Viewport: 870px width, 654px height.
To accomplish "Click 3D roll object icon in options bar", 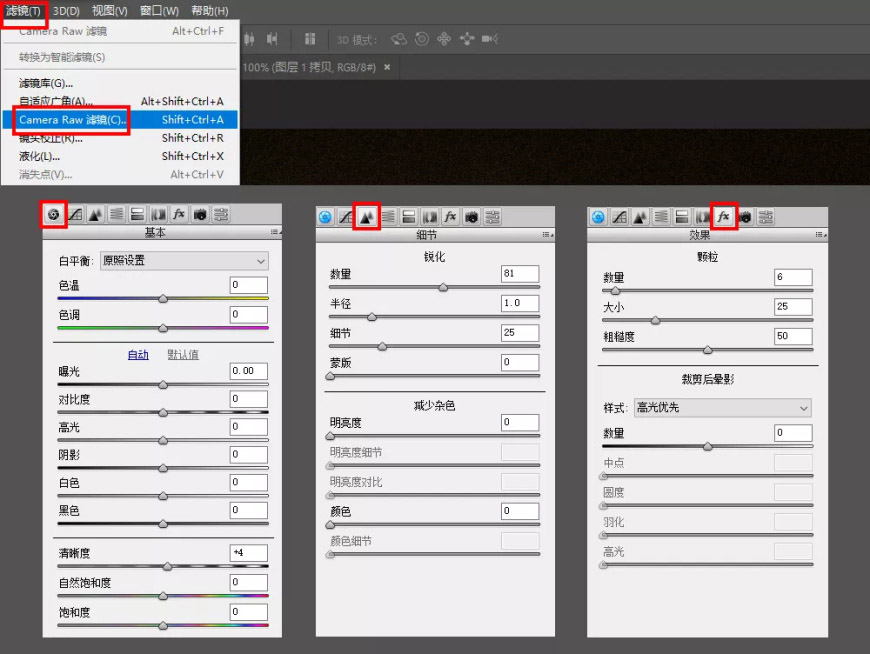I will pos(422,39).
